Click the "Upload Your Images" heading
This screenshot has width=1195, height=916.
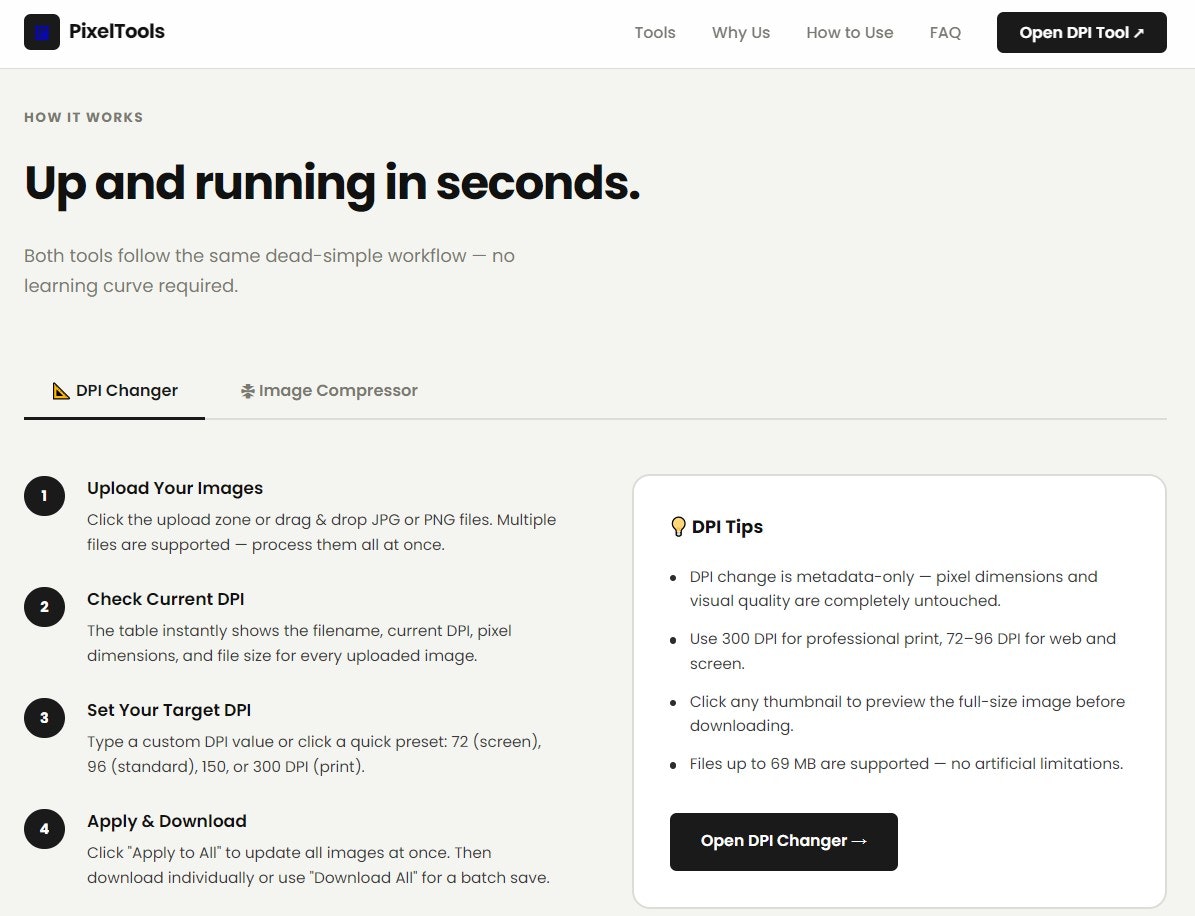click(175, 488)
